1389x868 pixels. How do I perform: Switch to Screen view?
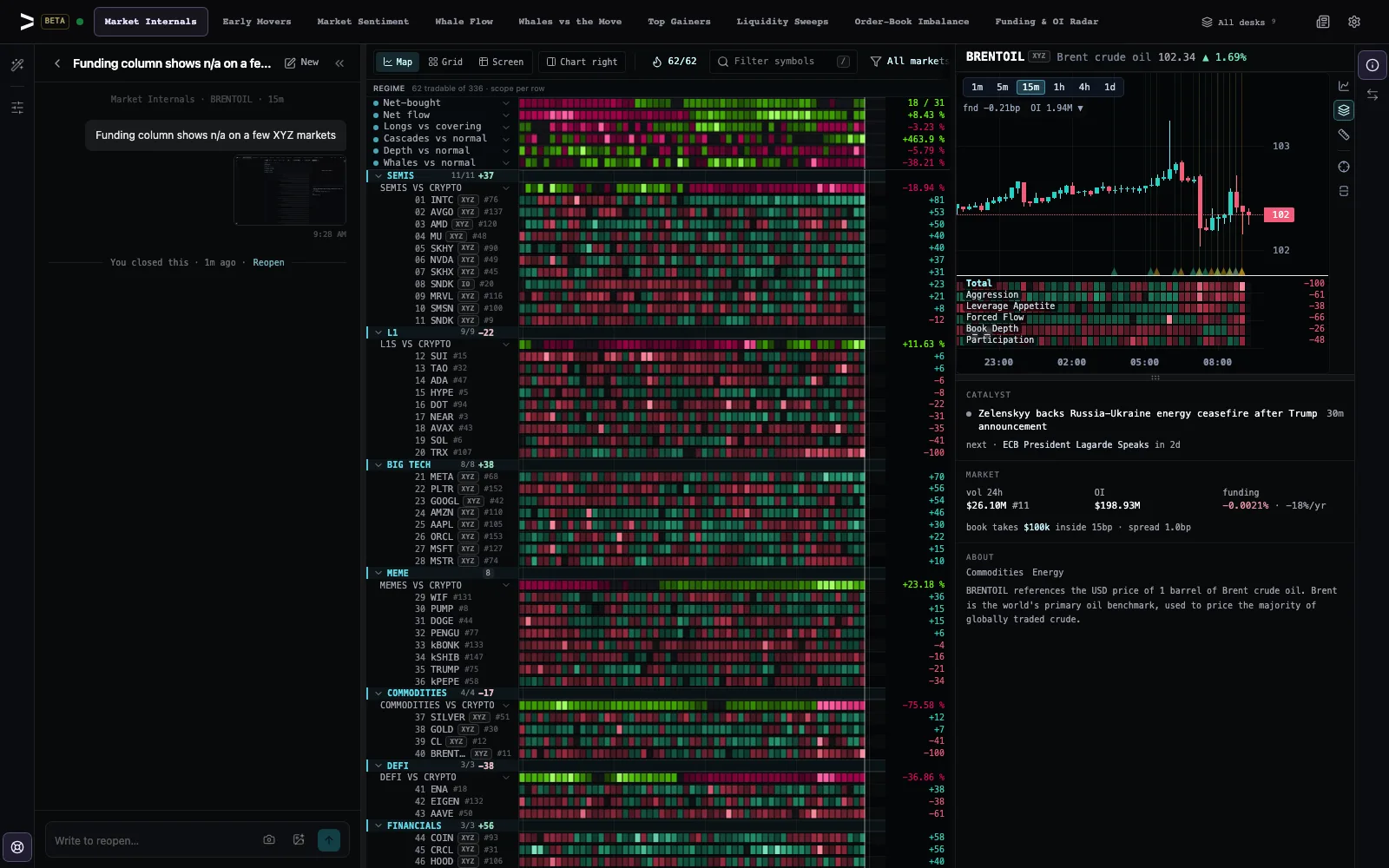click(x=501, y=62)
